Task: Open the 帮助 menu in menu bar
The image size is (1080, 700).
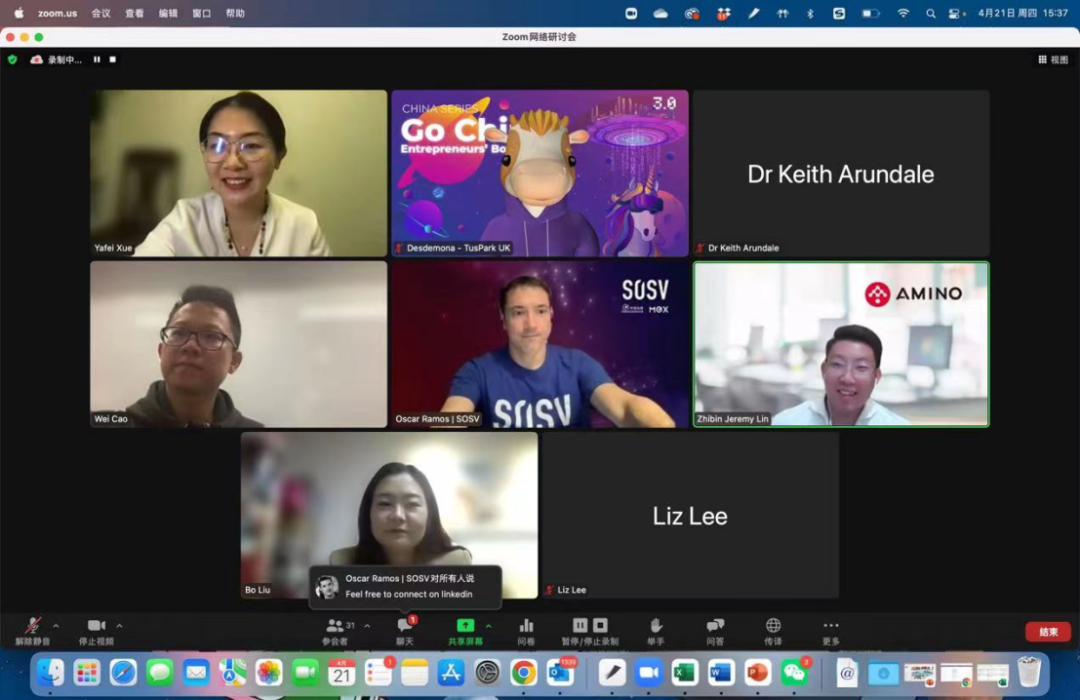Action: (236, 13)
